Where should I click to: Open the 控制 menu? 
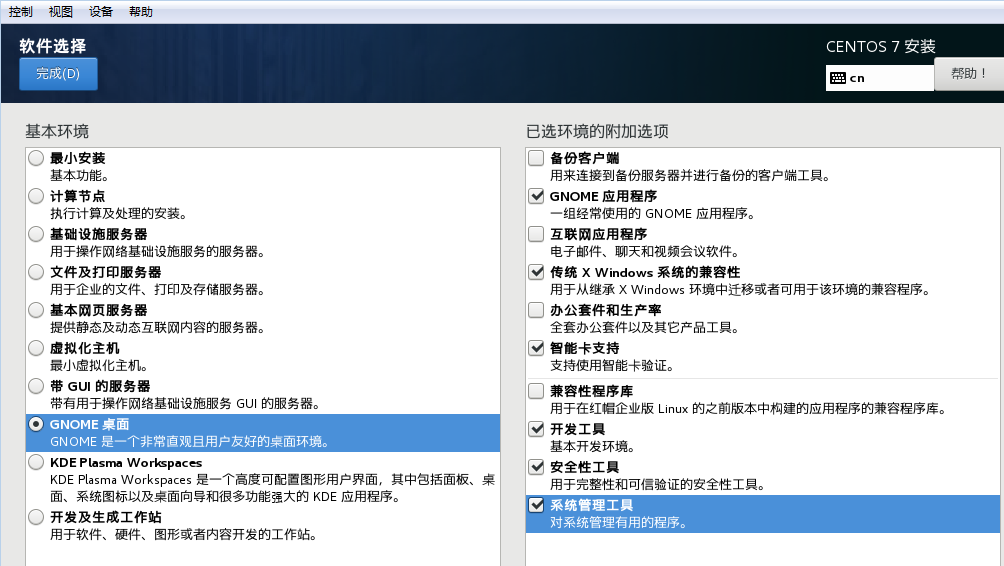(20, 12)
